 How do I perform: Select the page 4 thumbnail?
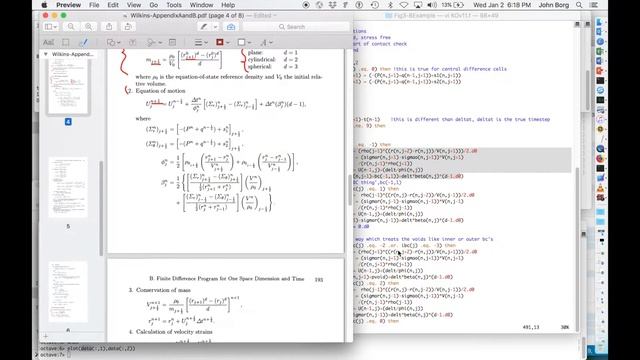[x=68, y=86]
